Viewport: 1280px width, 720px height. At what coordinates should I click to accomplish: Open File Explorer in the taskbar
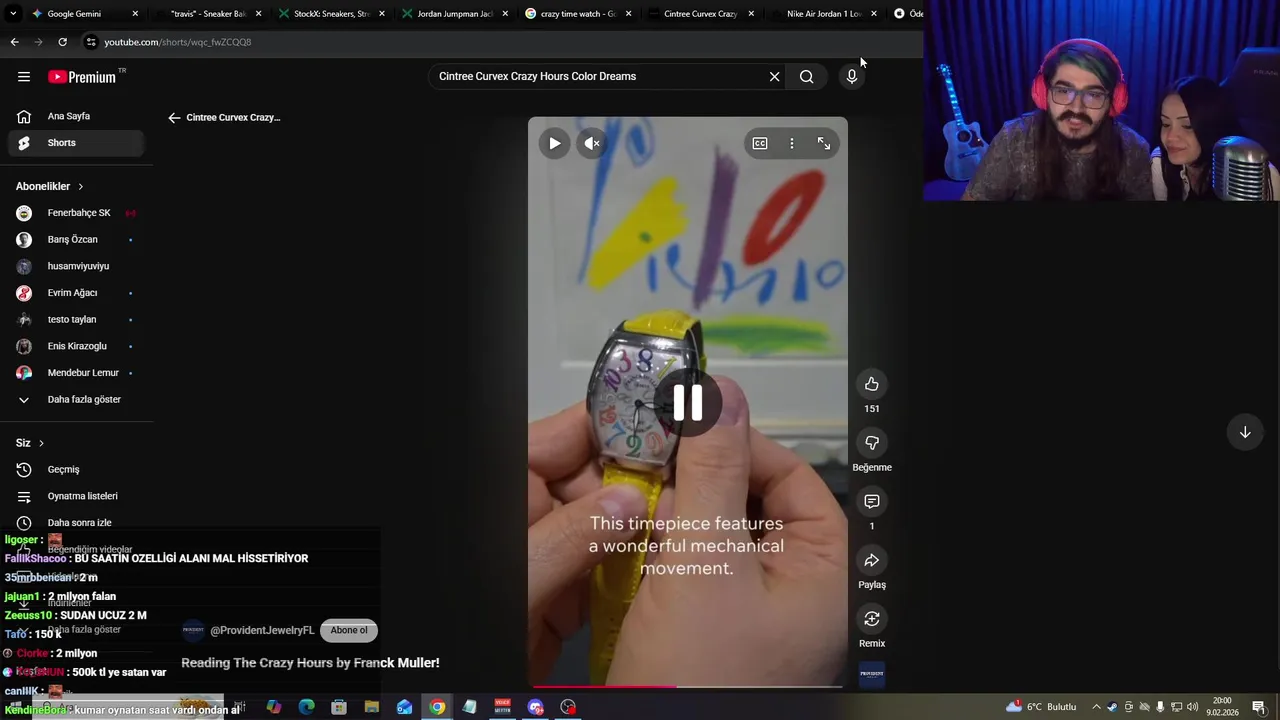pos(371,707)
